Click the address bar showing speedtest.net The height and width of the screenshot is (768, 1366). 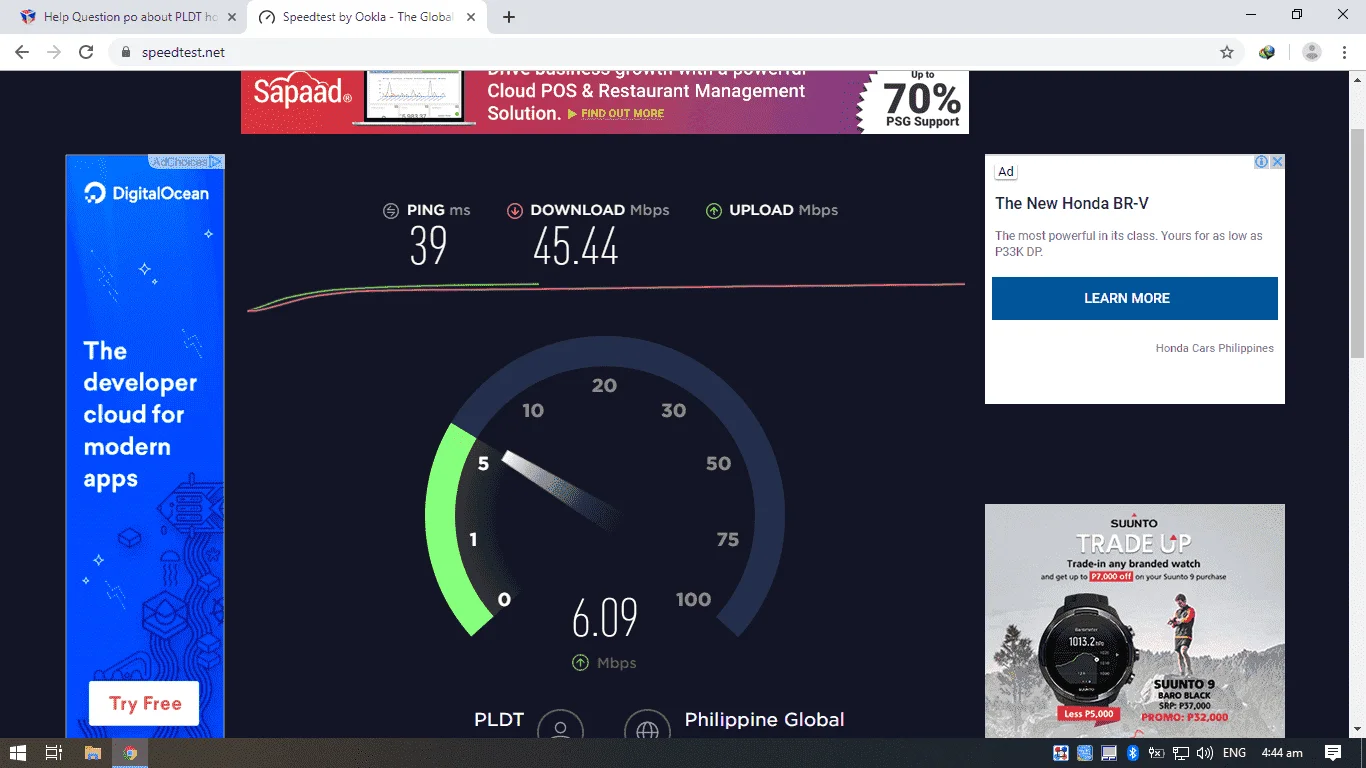pyautogui.click(x=675, y=52)
